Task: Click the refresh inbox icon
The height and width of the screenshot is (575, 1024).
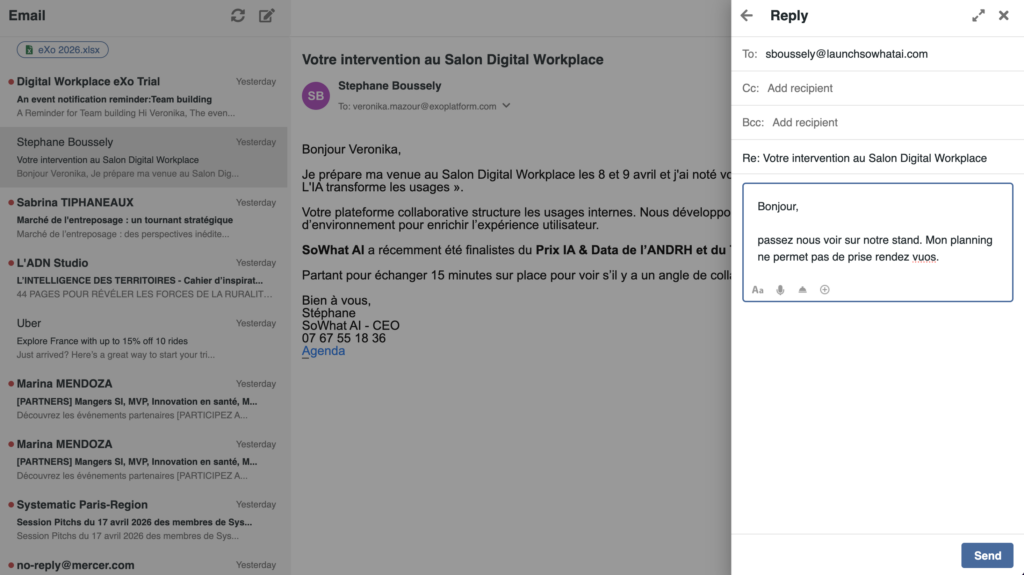Action: click(237, 16)
